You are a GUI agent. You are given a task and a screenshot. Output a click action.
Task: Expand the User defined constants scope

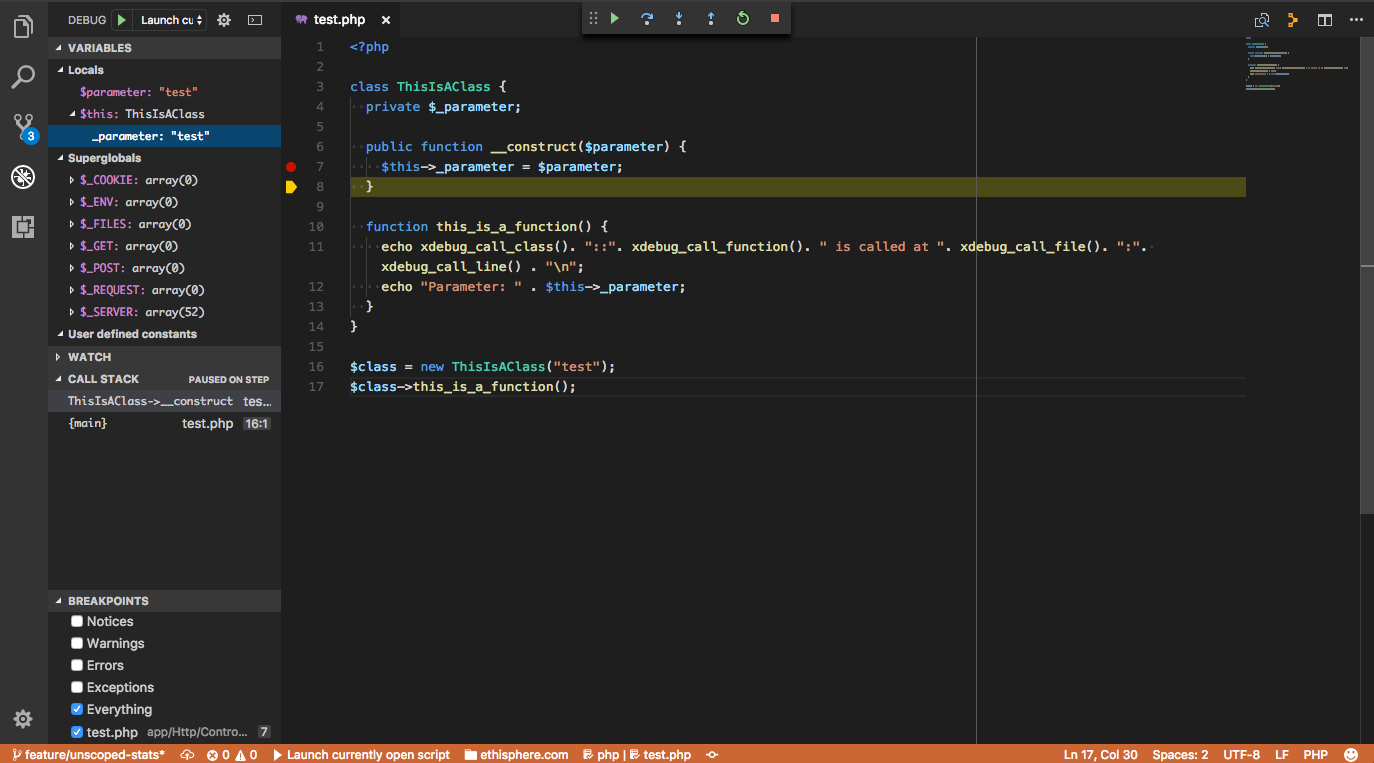[x=164, y=334]
